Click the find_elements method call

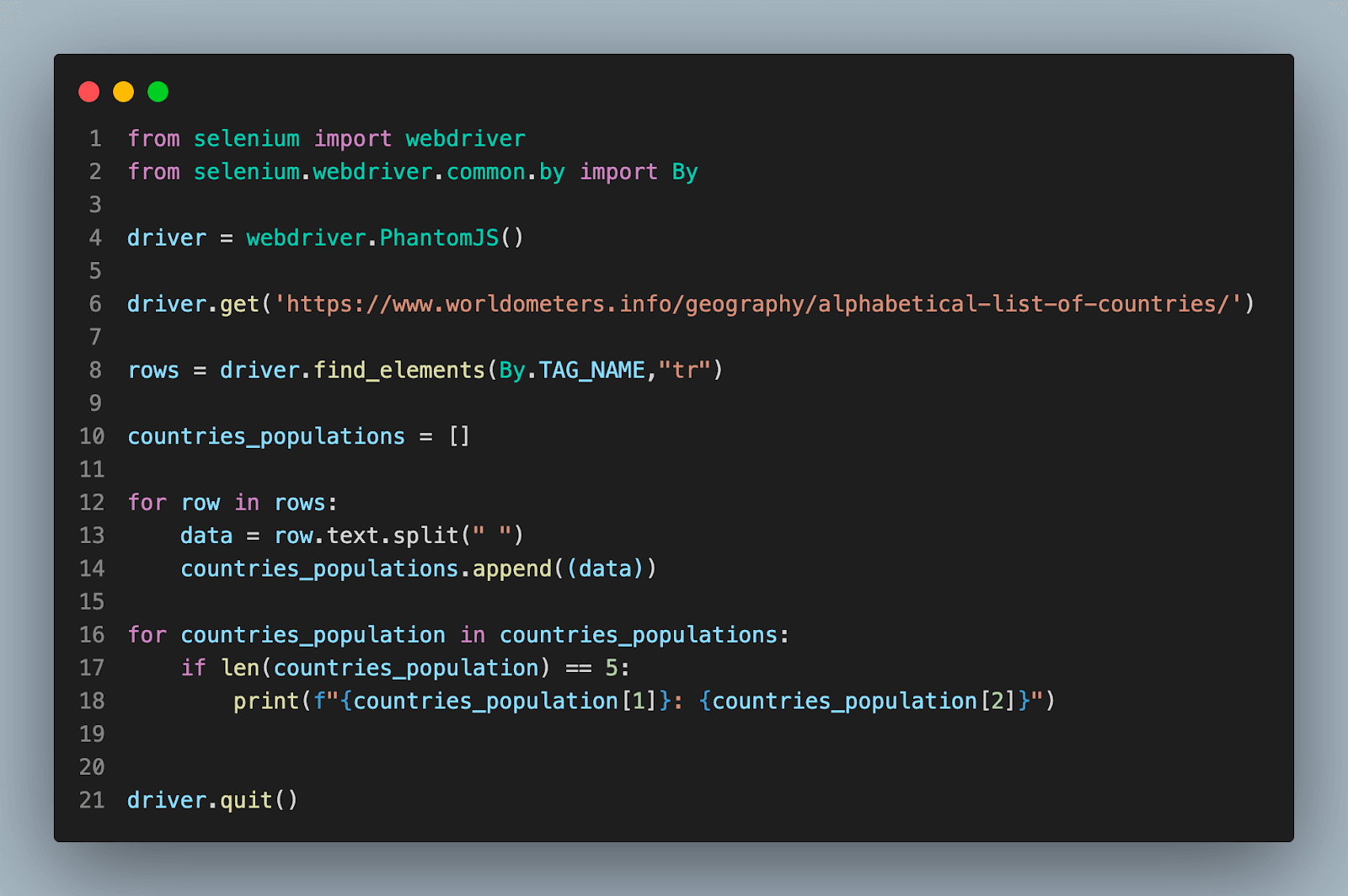[x=399, y=370]
